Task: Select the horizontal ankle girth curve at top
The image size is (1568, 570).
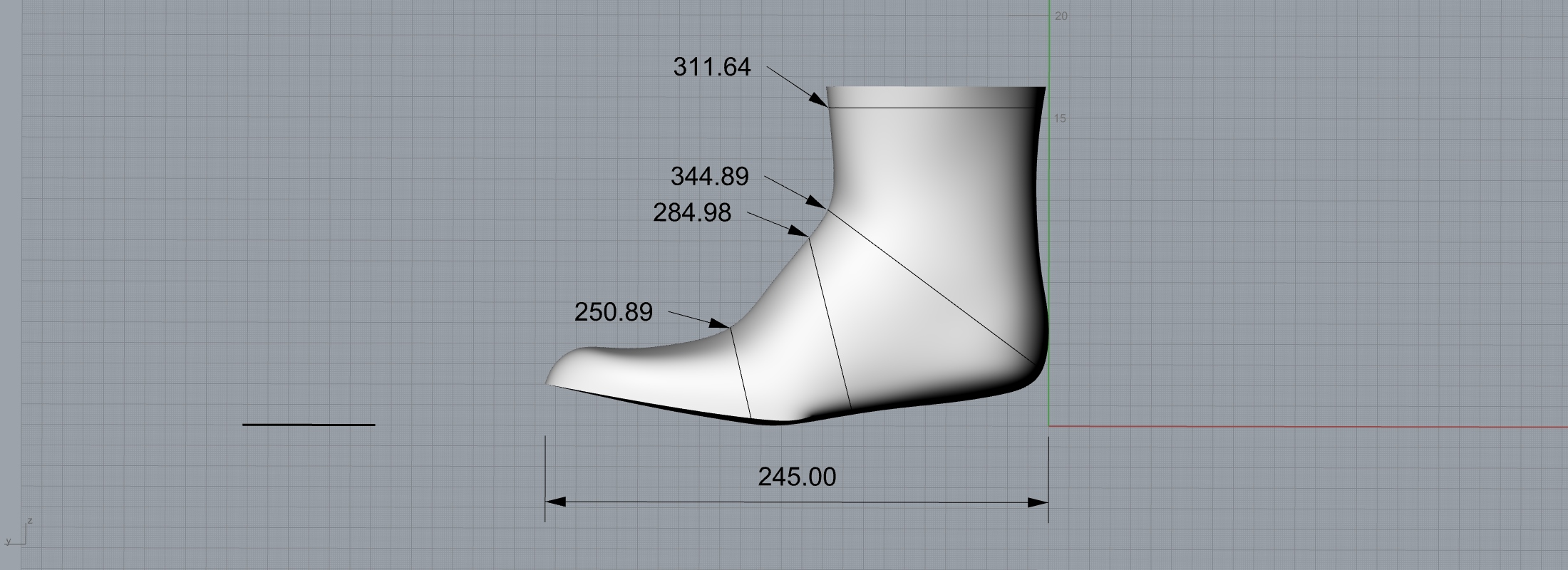Action: click(x=927, y=108)
